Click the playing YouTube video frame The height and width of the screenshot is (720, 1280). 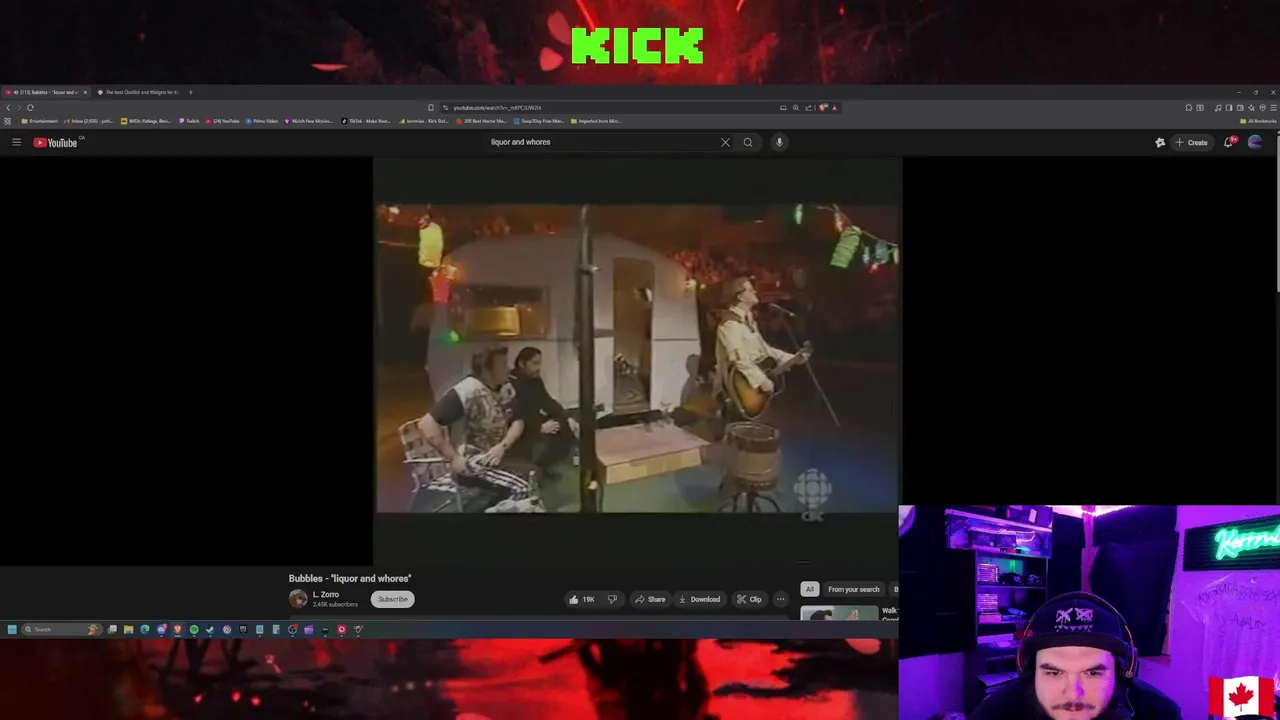pos(637,360)
